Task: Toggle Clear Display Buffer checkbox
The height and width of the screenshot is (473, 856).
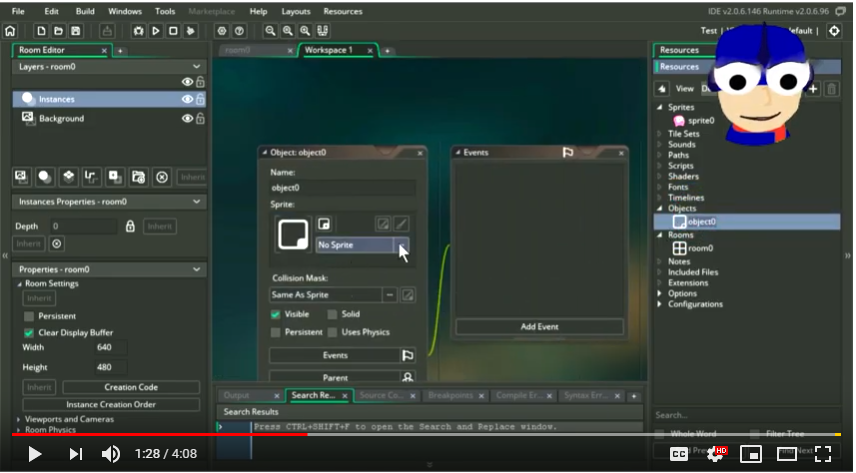Action: tap(29, 333)
